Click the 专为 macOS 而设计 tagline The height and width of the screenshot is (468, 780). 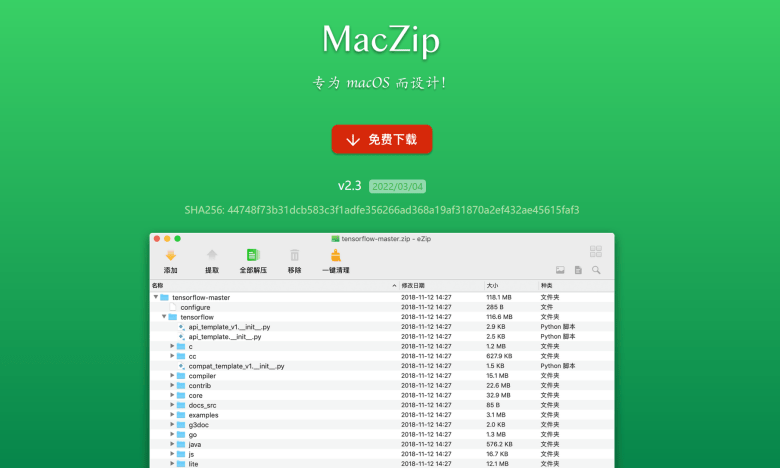pyautogui.click(x=381, y=82)
